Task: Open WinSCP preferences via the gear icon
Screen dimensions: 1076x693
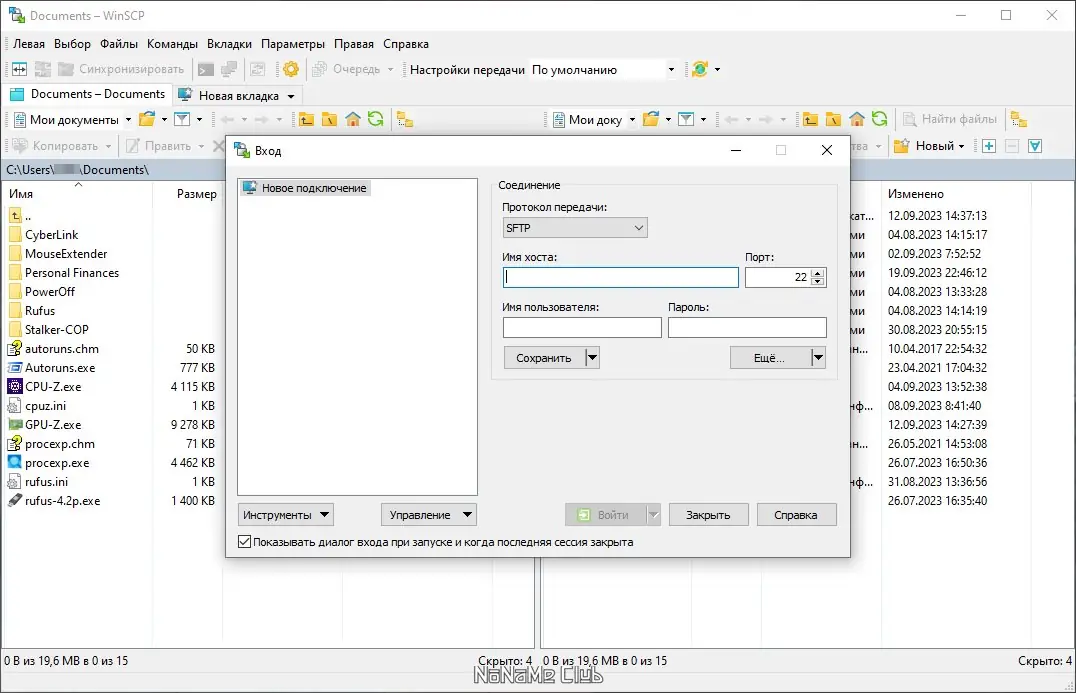Action: [291, 69]
